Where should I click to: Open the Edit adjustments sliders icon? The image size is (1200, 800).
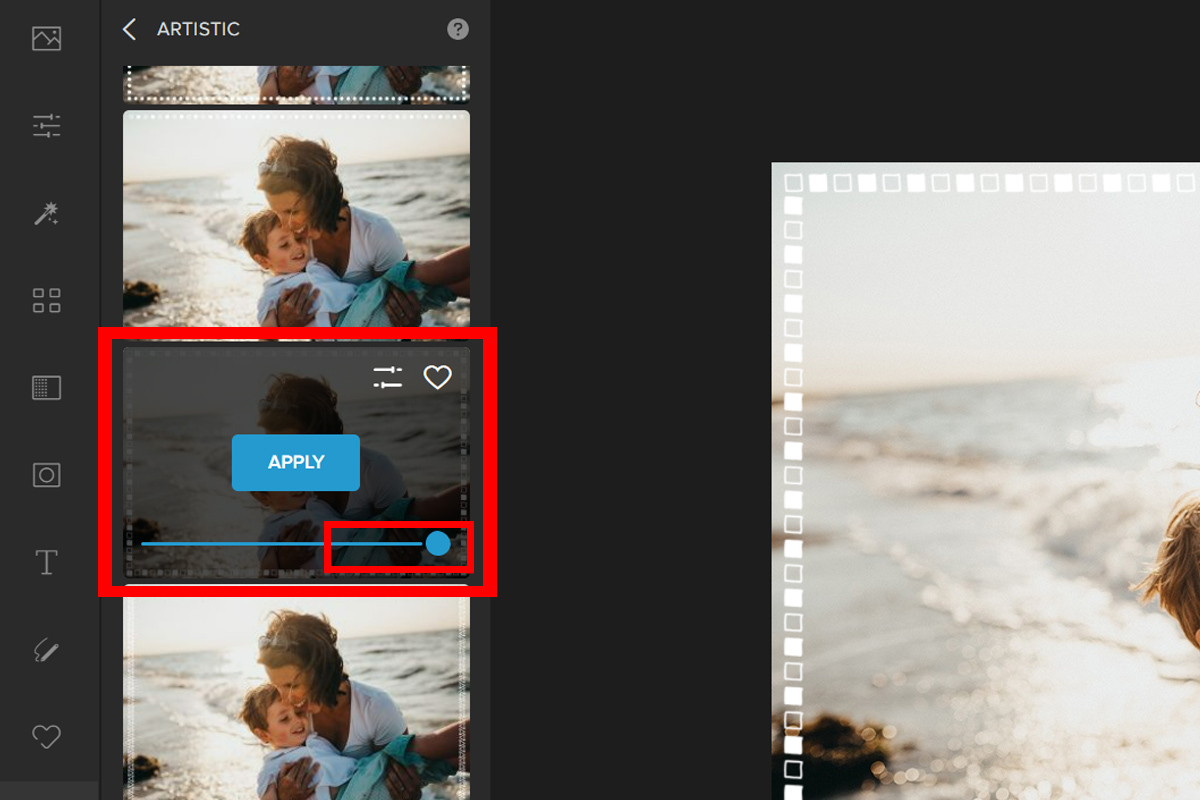pos(47,126)
